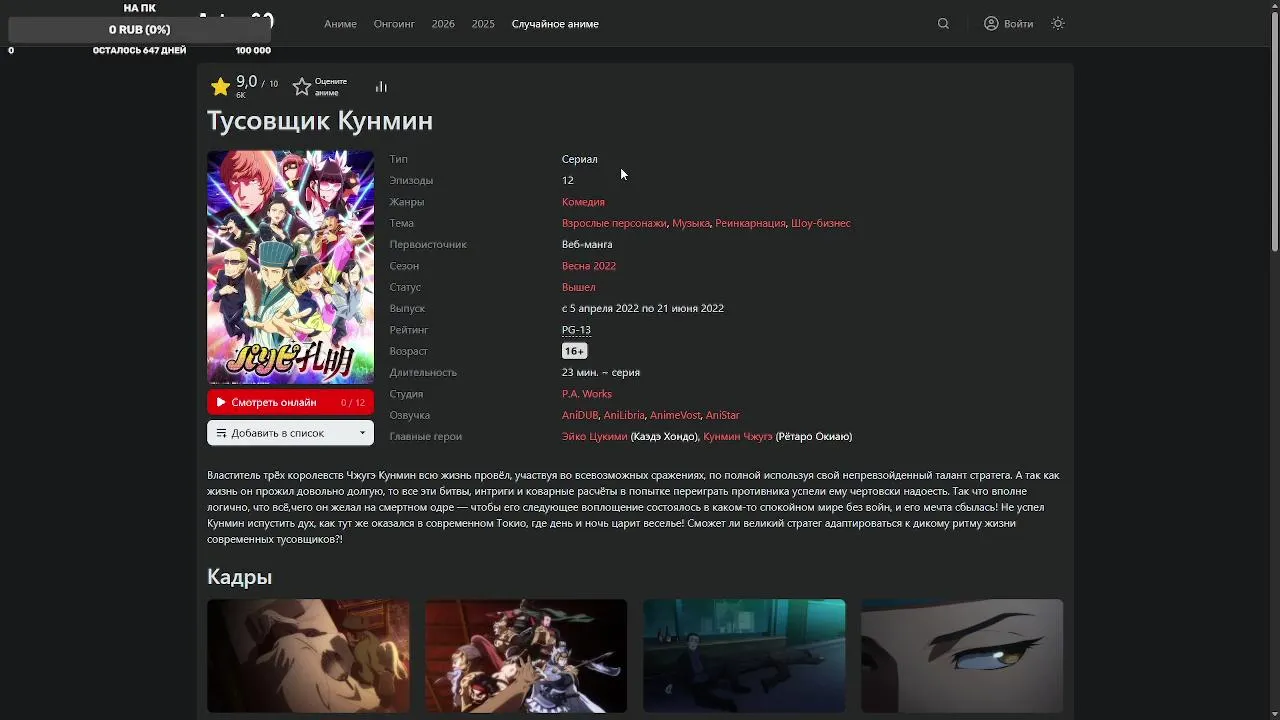Toggle the light/dark theme sun icon
1280x720 pixels.
1058,24
